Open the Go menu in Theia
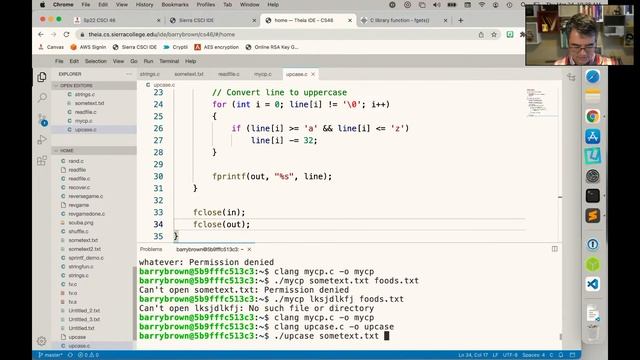Image resolution: width=640 pixels, height=360 pixels. pos(134,61)
